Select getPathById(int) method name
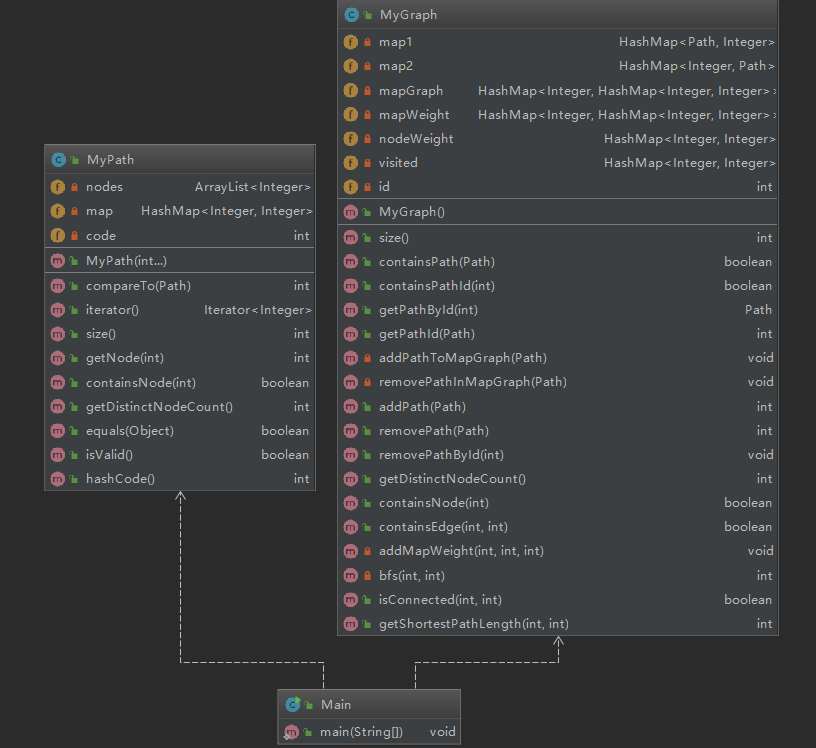 [x=428, y=310]
